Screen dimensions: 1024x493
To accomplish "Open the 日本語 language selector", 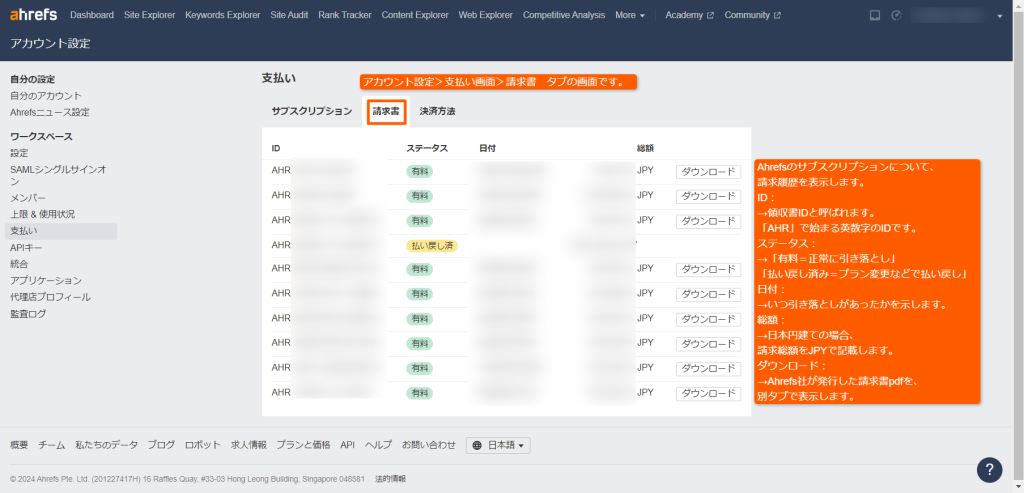I will pos(498,445).
